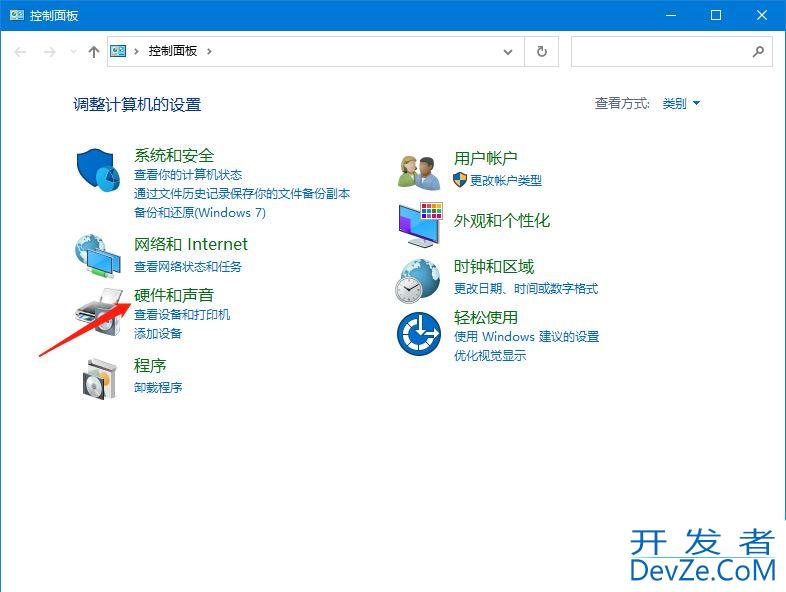The height and width of the screenshot is (592, 786).
Task: Click 使用 Windows 建议的设置 link
Action: [527, 336]
